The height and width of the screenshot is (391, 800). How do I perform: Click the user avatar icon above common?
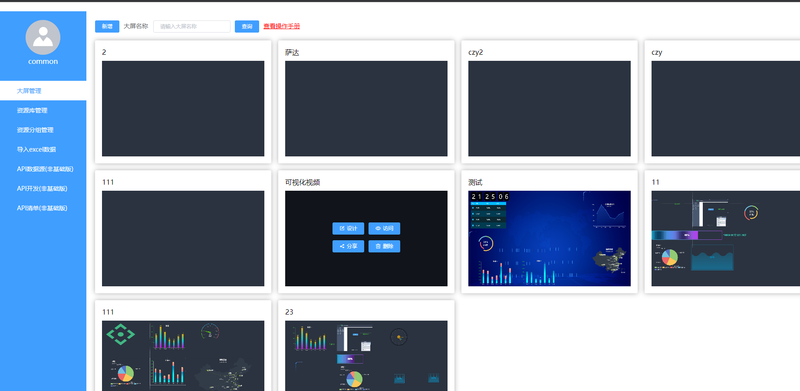(43, 37)
